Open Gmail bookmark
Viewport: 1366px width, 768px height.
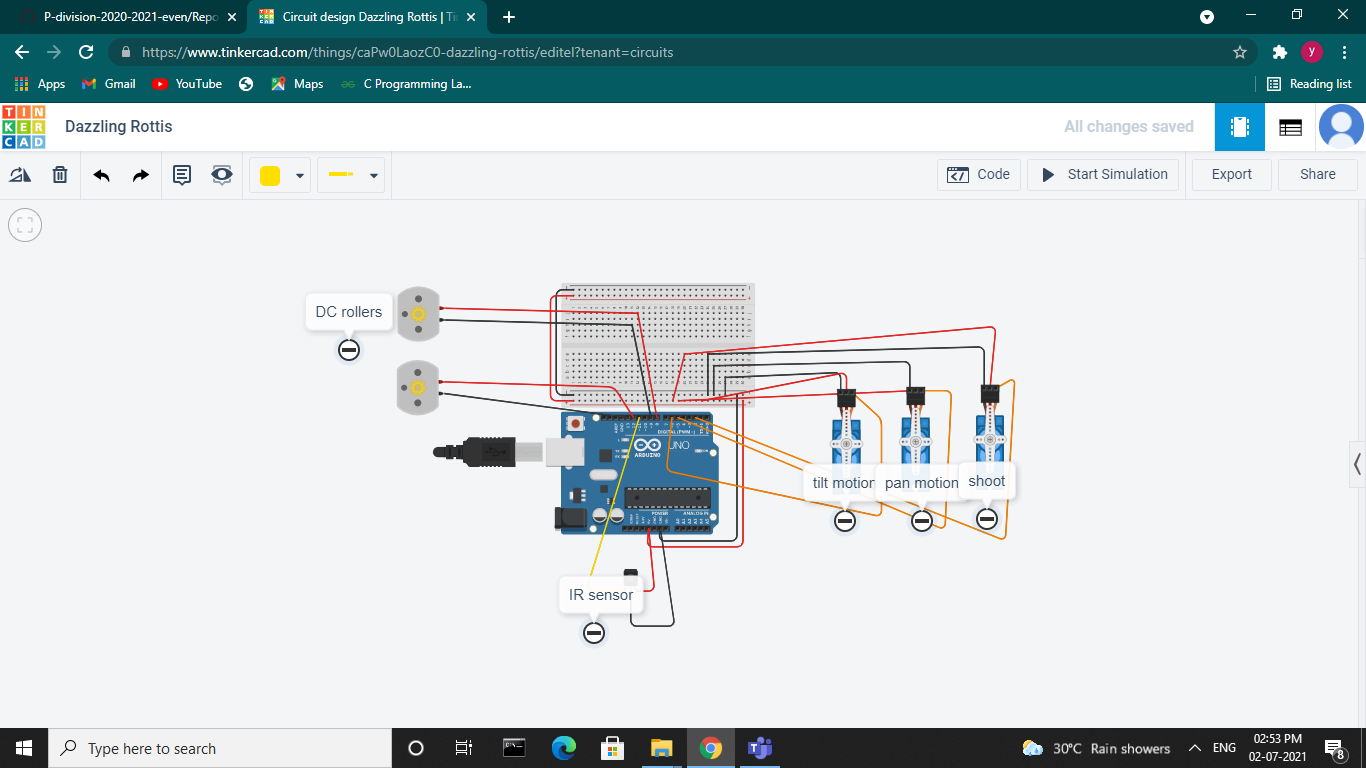[108, 84]
